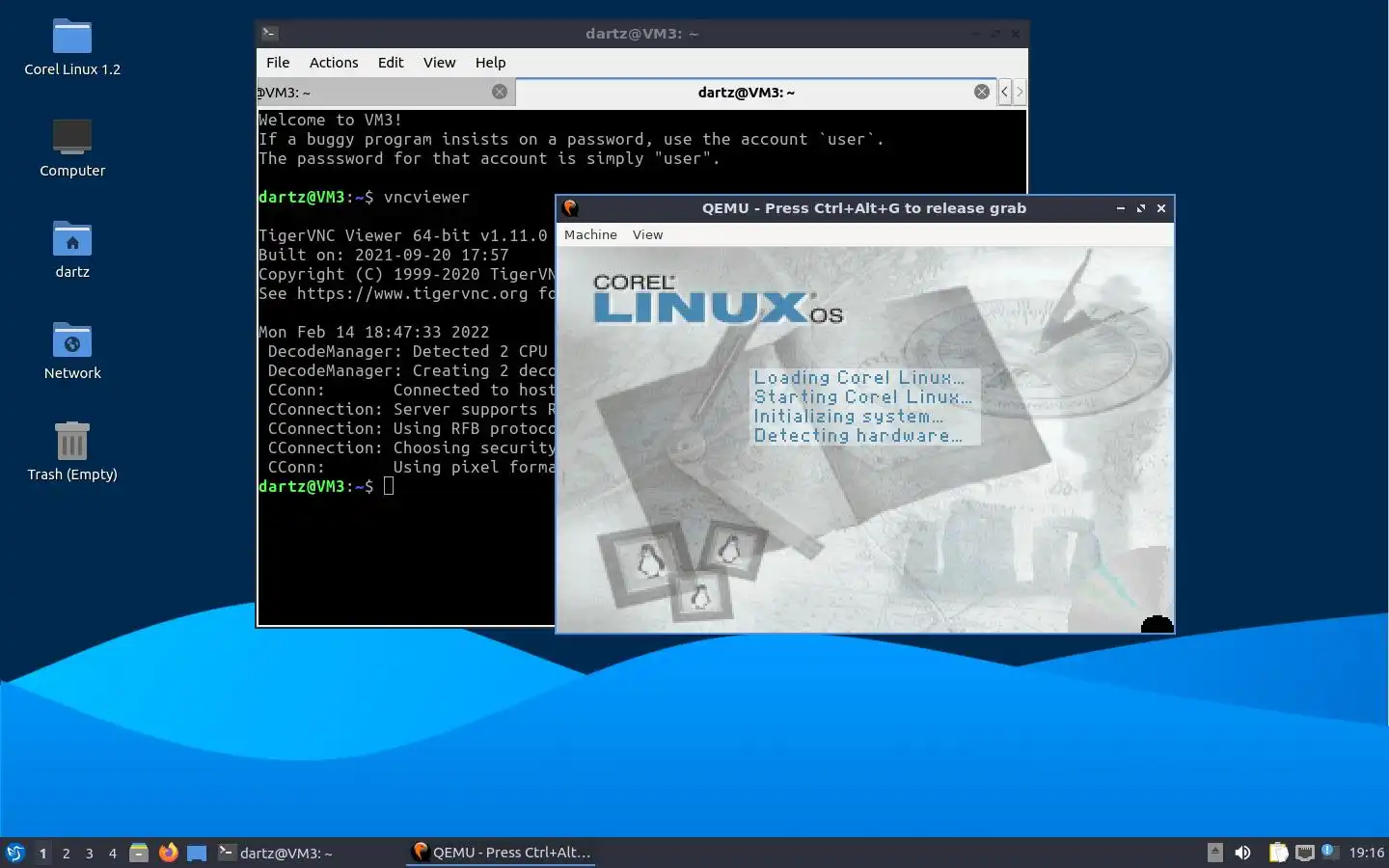The height and width of the screenshot is (868, 1389).
Task: Switch to workspace 3 in the pager
Action: 90,853
